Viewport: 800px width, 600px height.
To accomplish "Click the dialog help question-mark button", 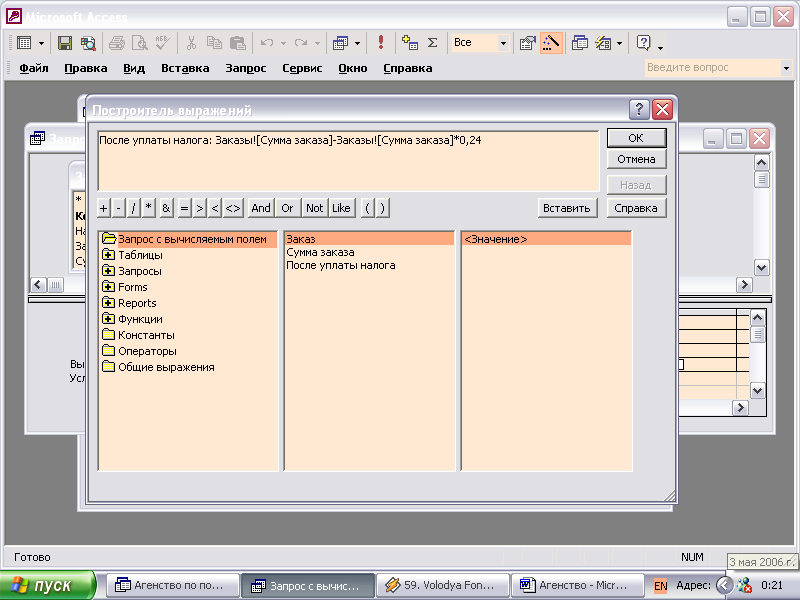I will coord(639,109).
